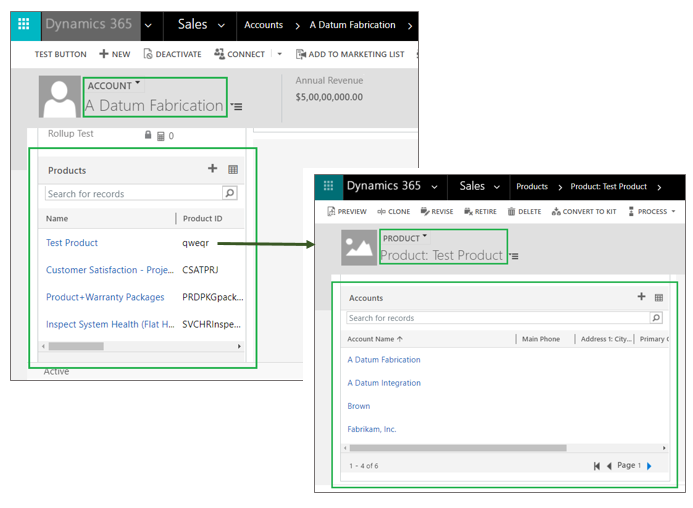Image resolution: width=693 pixels, height=508 pixels.
Task: Click Products subgrid horizontal scrollbar
Action: click(x=76, y=346)
